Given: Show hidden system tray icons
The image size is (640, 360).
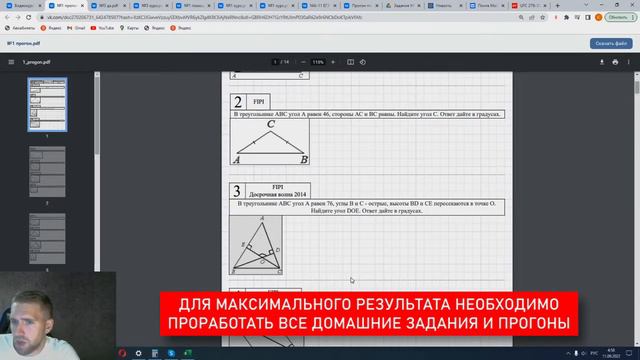Looking at the screenshot, I should point(568,353).
